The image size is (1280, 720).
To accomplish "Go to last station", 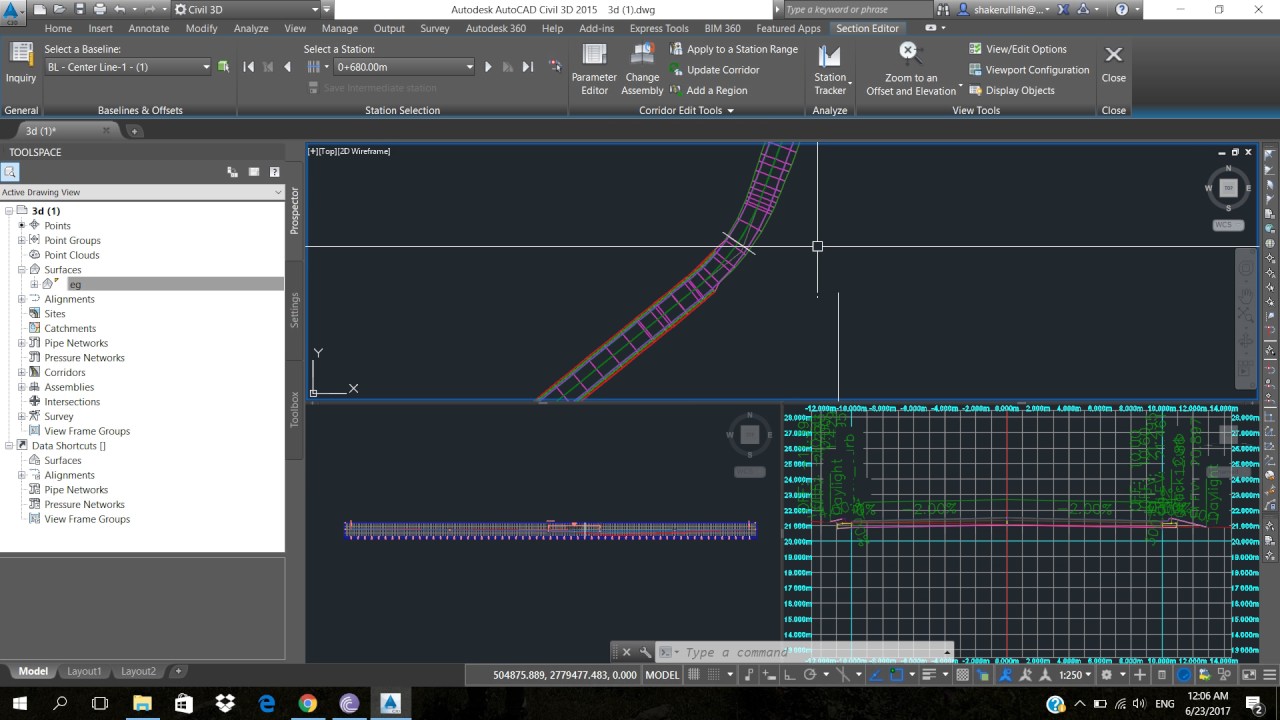I will 527,67.
